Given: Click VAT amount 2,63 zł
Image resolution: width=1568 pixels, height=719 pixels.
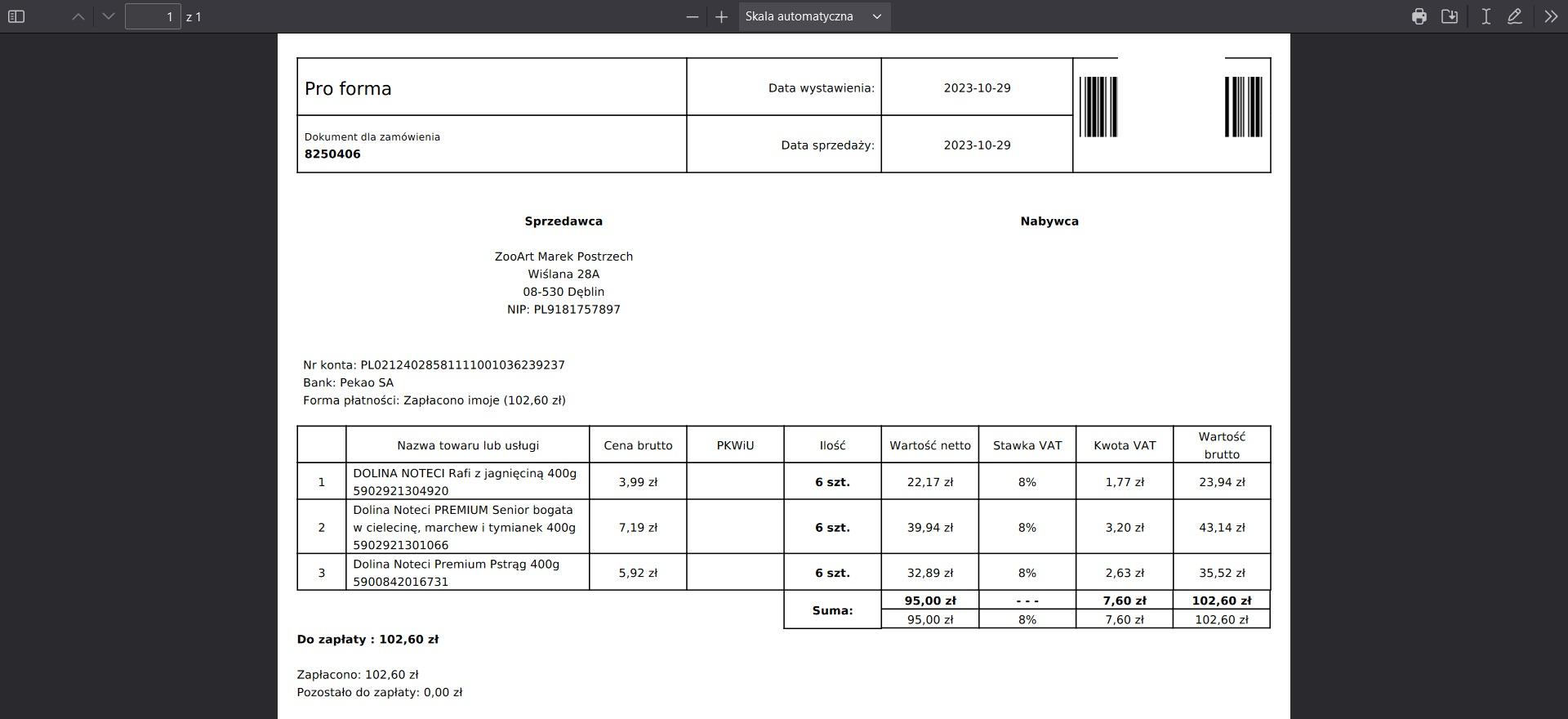Looking at the screenshot, I should coord(1125,573).
